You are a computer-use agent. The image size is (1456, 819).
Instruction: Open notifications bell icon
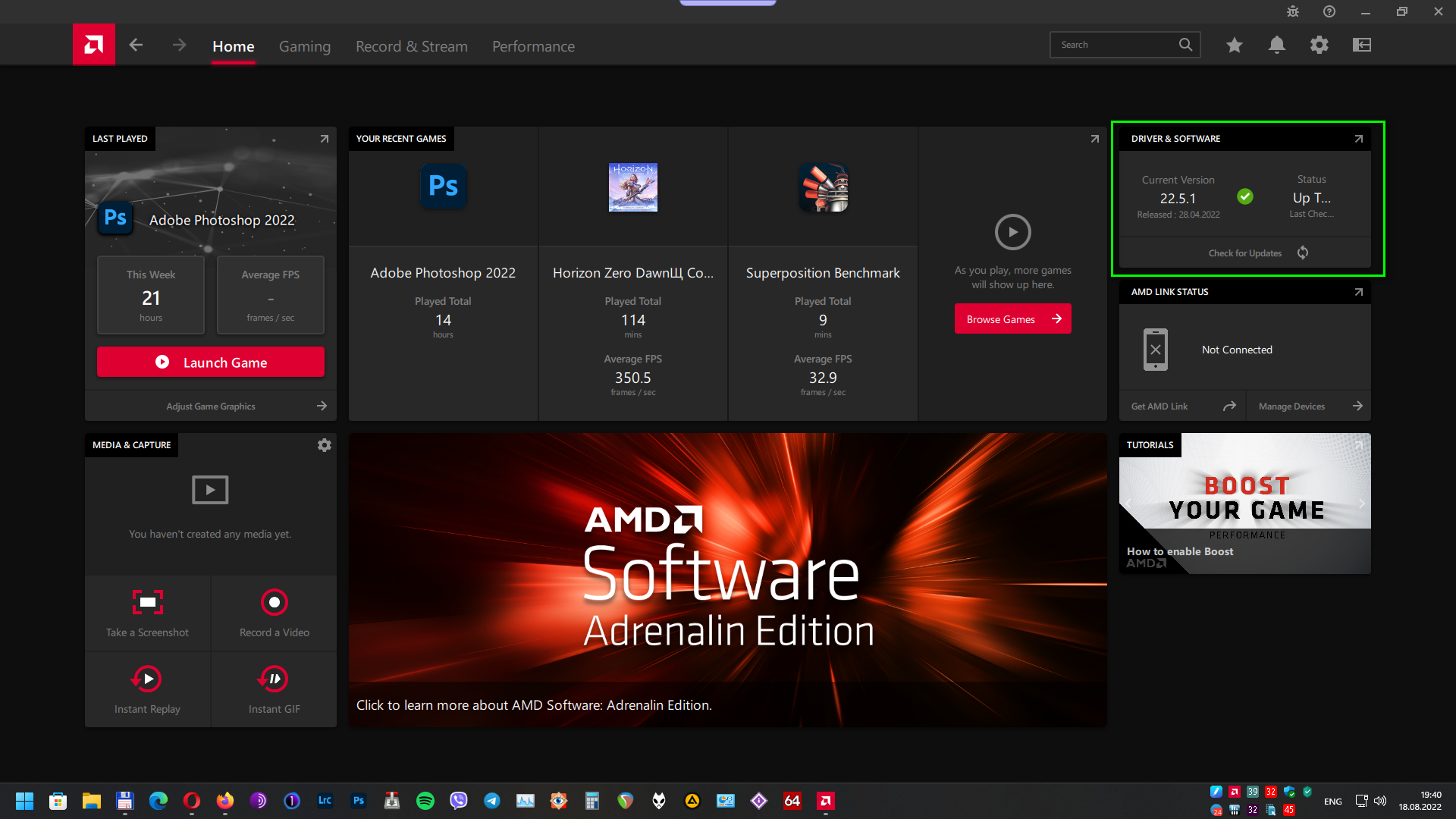pos(1276,45)
